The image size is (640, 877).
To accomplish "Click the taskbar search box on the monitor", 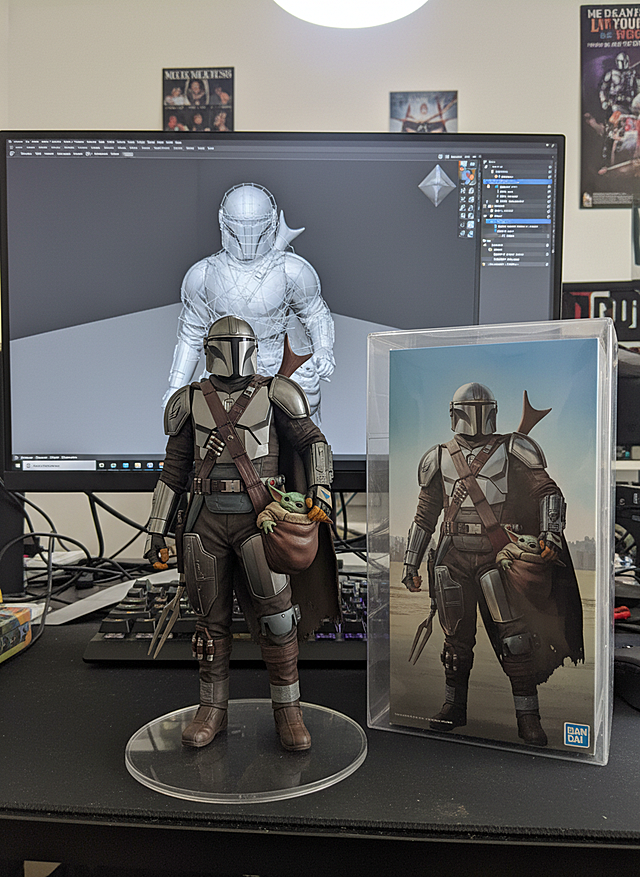I will [x=59, y=465].
